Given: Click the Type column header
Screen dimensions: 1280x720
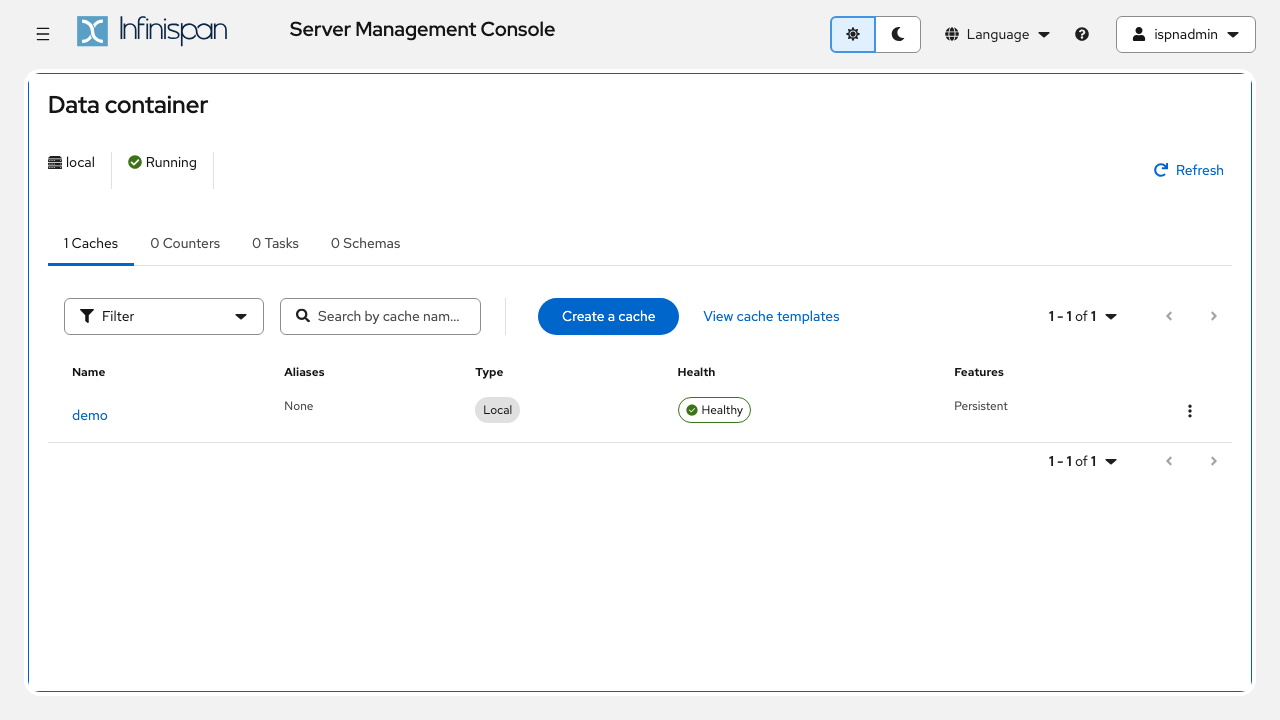Looking at the screenshot, I should point(489,372).
